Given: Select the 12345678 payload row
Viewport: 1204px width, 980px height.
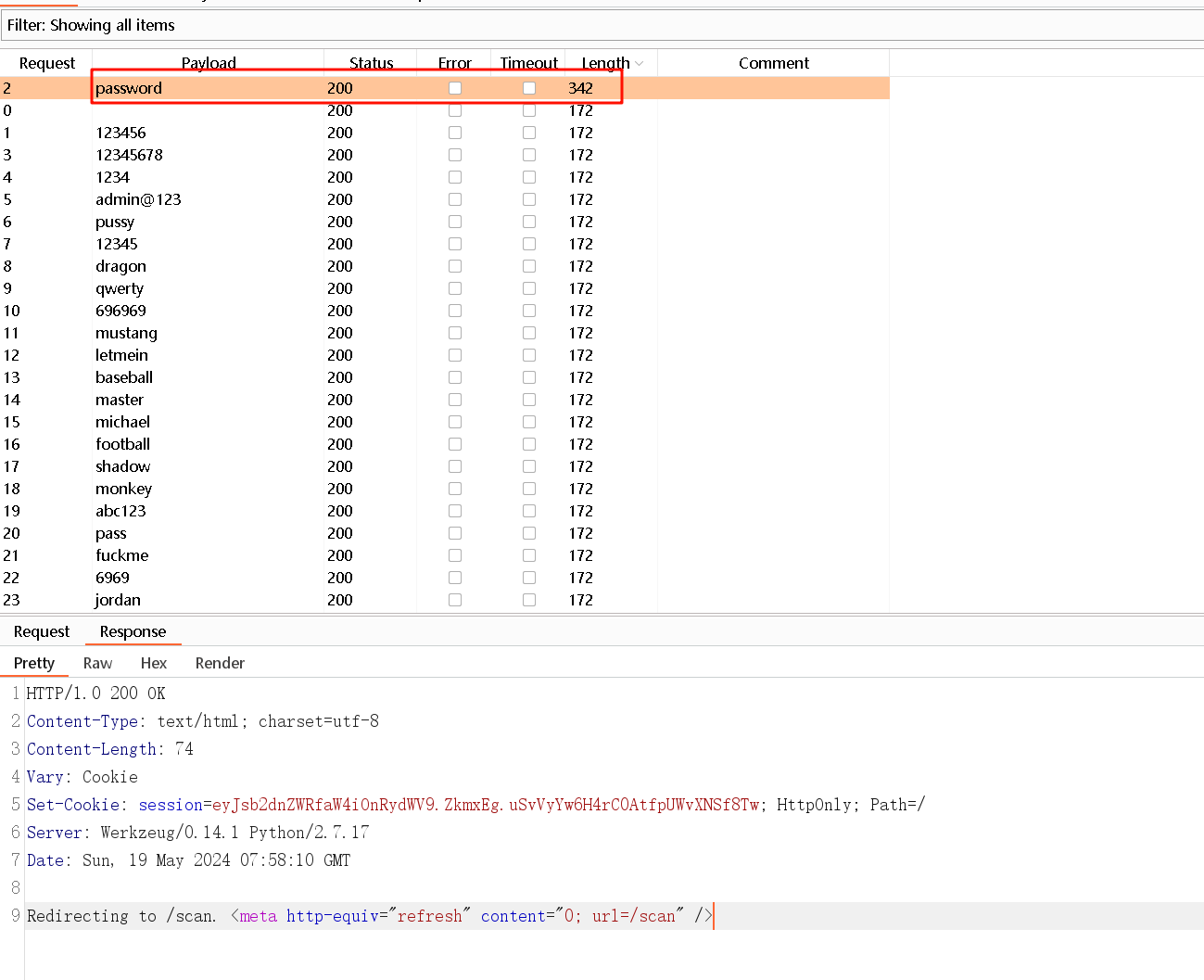Looking at the screenshot, I should coord(445,155).
